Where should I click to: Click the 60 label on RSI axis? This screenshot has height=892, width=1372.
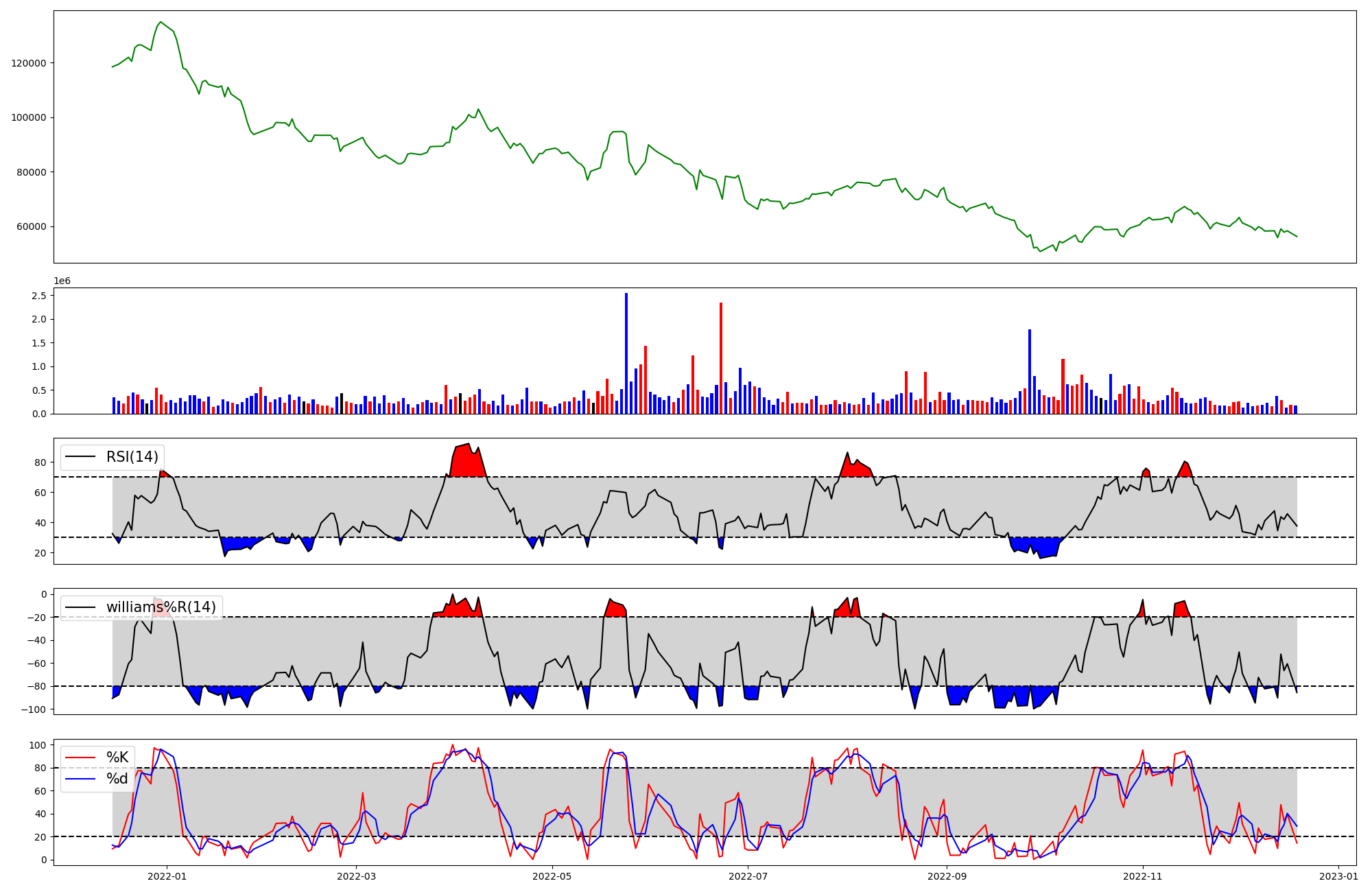click(41, 493)
